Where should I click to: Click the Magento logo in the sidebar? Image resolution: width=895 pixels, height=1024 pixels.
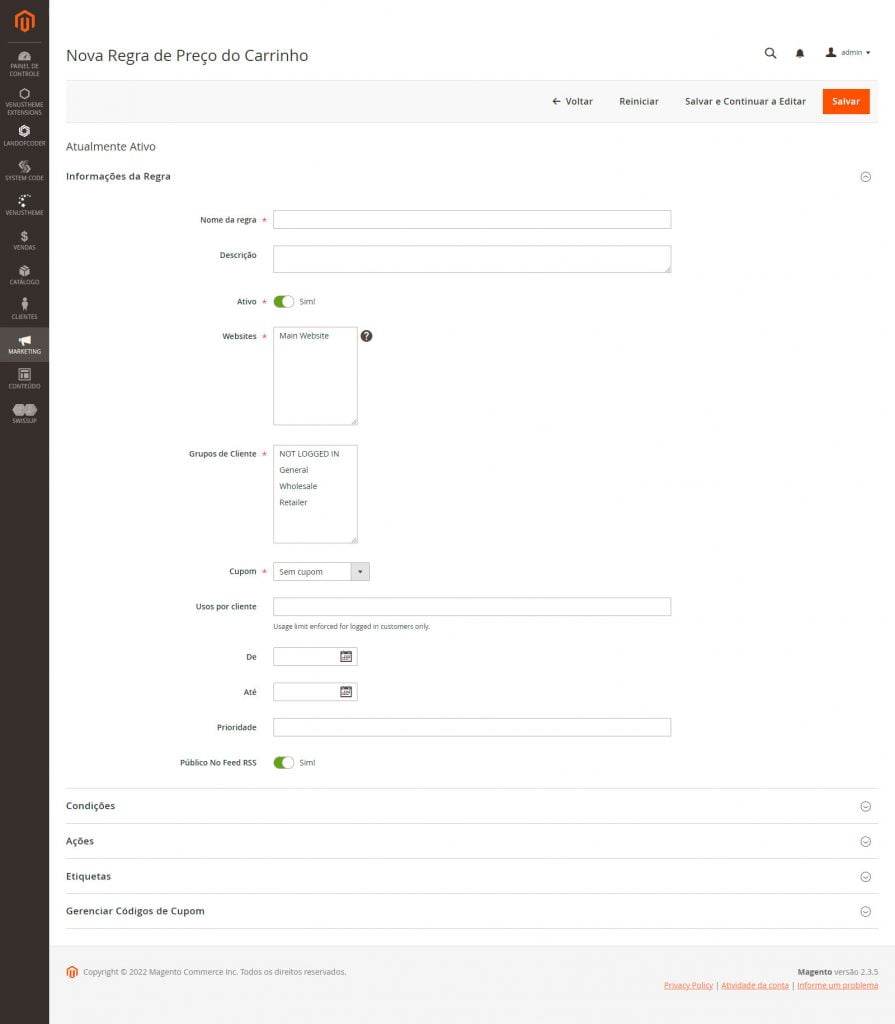pyautogui.click(x=24, y=21)
